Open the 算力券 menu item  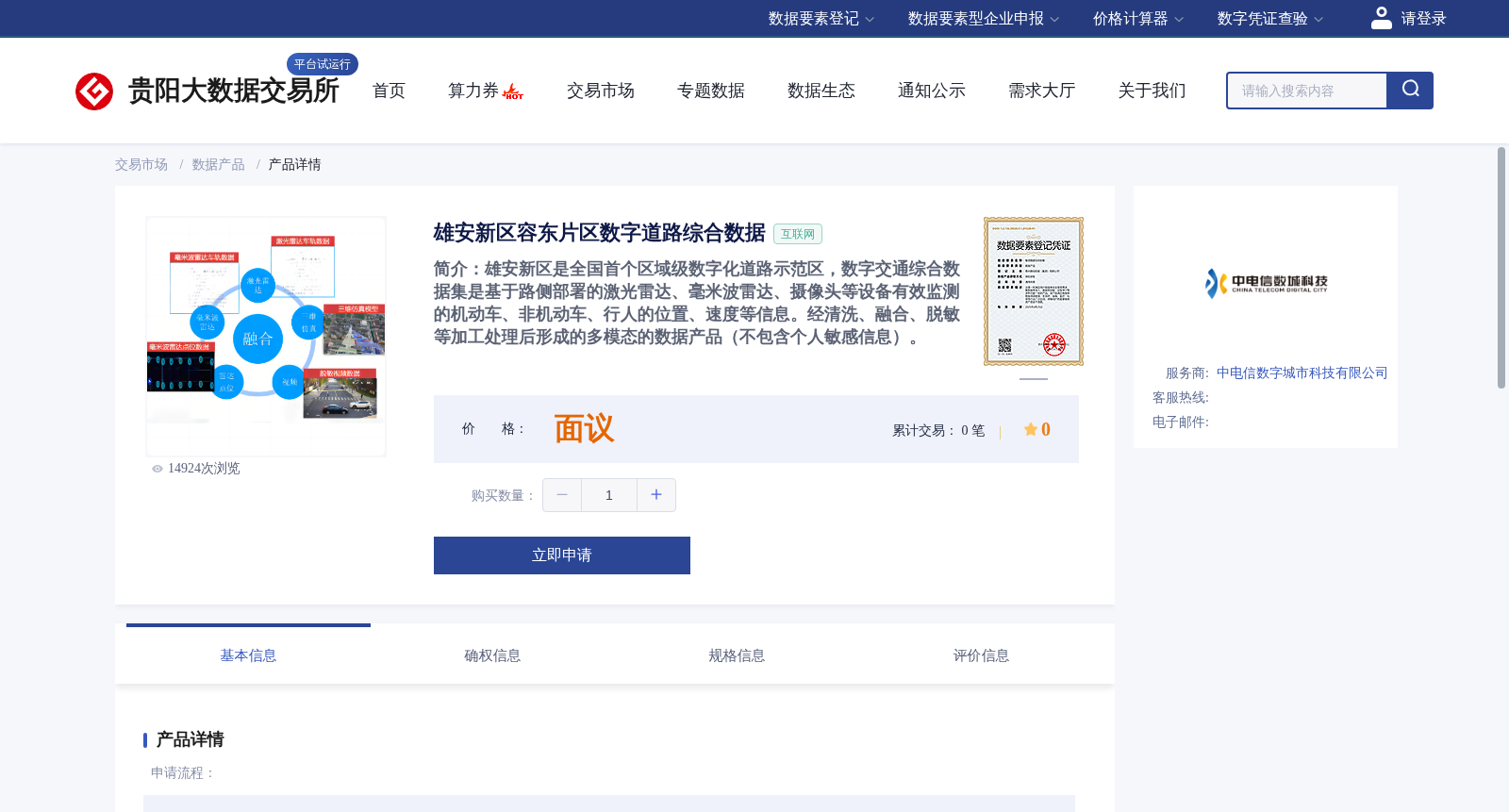473,91
